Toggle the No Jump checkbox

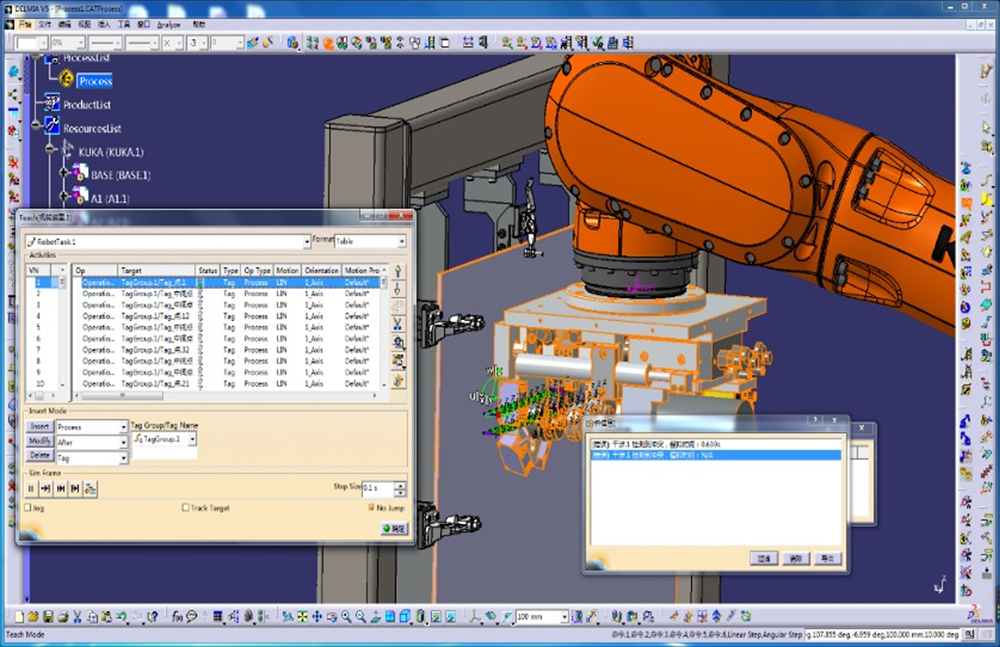pos(371,508)
